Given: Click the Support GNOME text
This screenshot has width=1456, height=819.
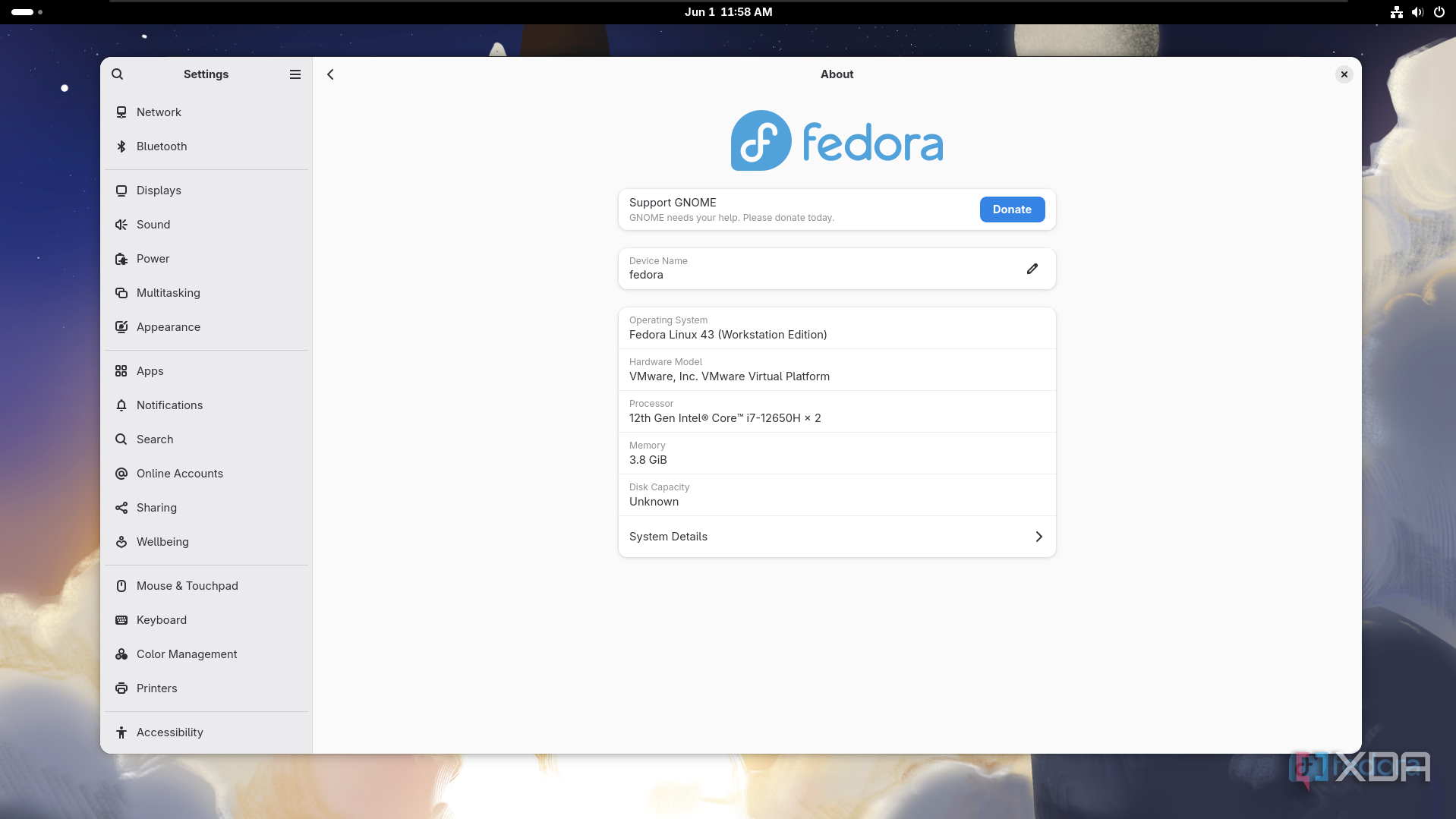Looking at the screenshot, I should point(673,203).
